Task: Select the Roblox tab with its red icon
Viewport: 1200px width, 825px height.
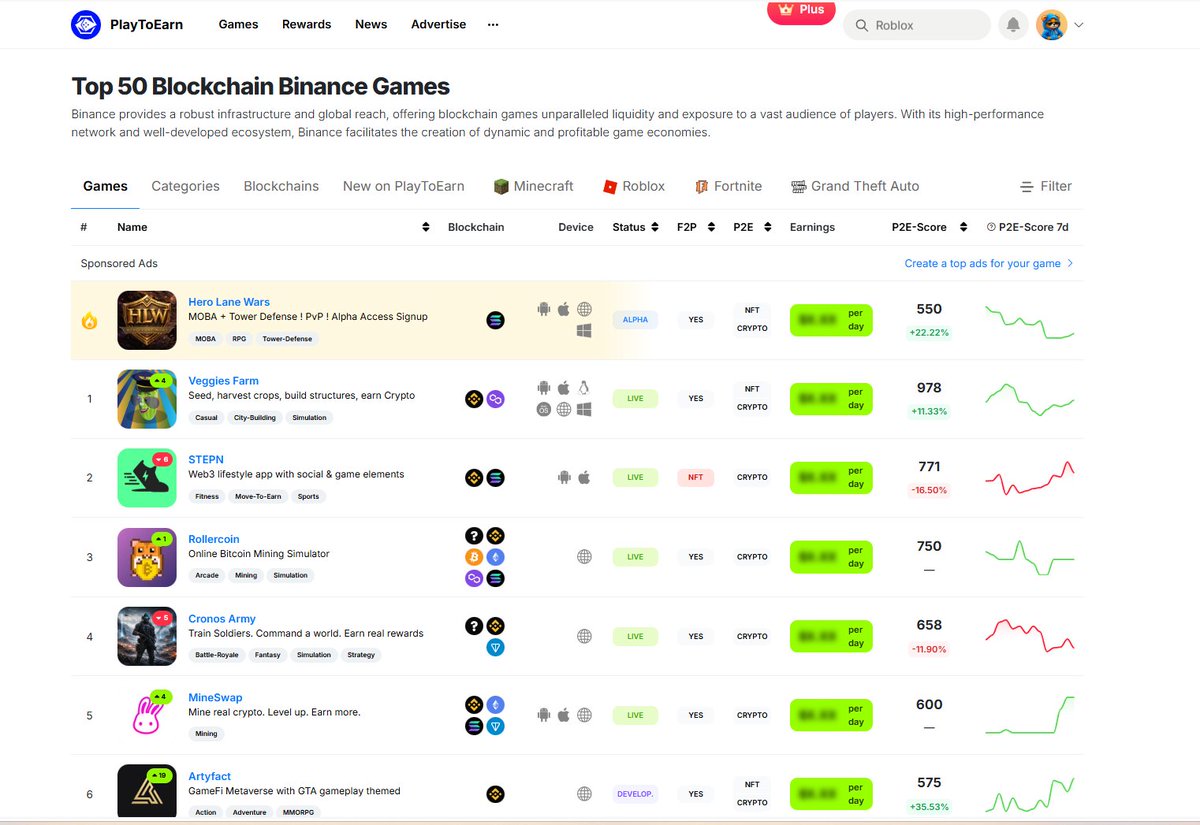Action: tap(634, 186)
